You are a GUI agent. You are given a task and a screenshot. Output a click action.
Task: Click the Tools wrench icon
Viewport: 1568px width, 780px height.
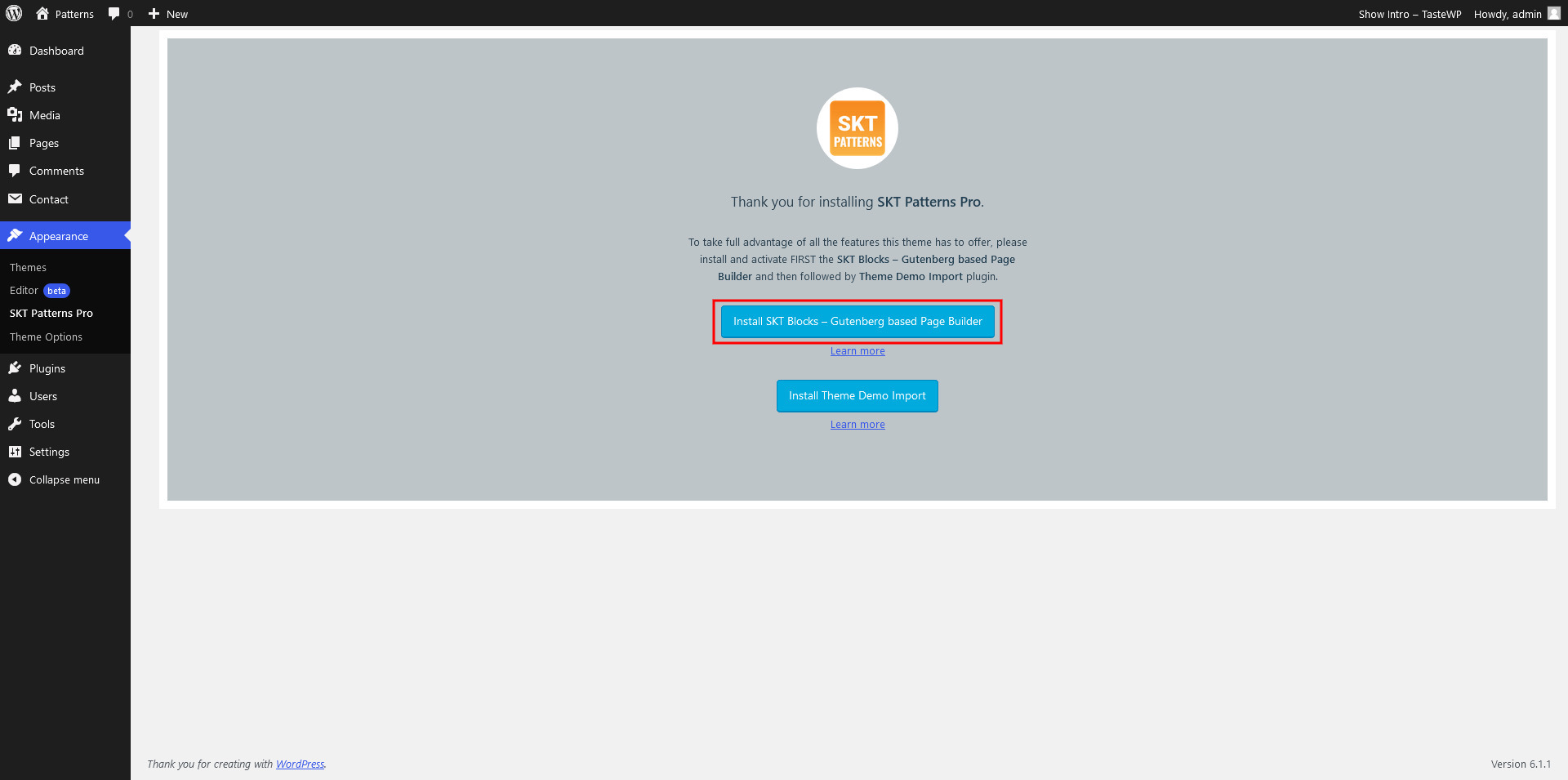coord(15,423)
